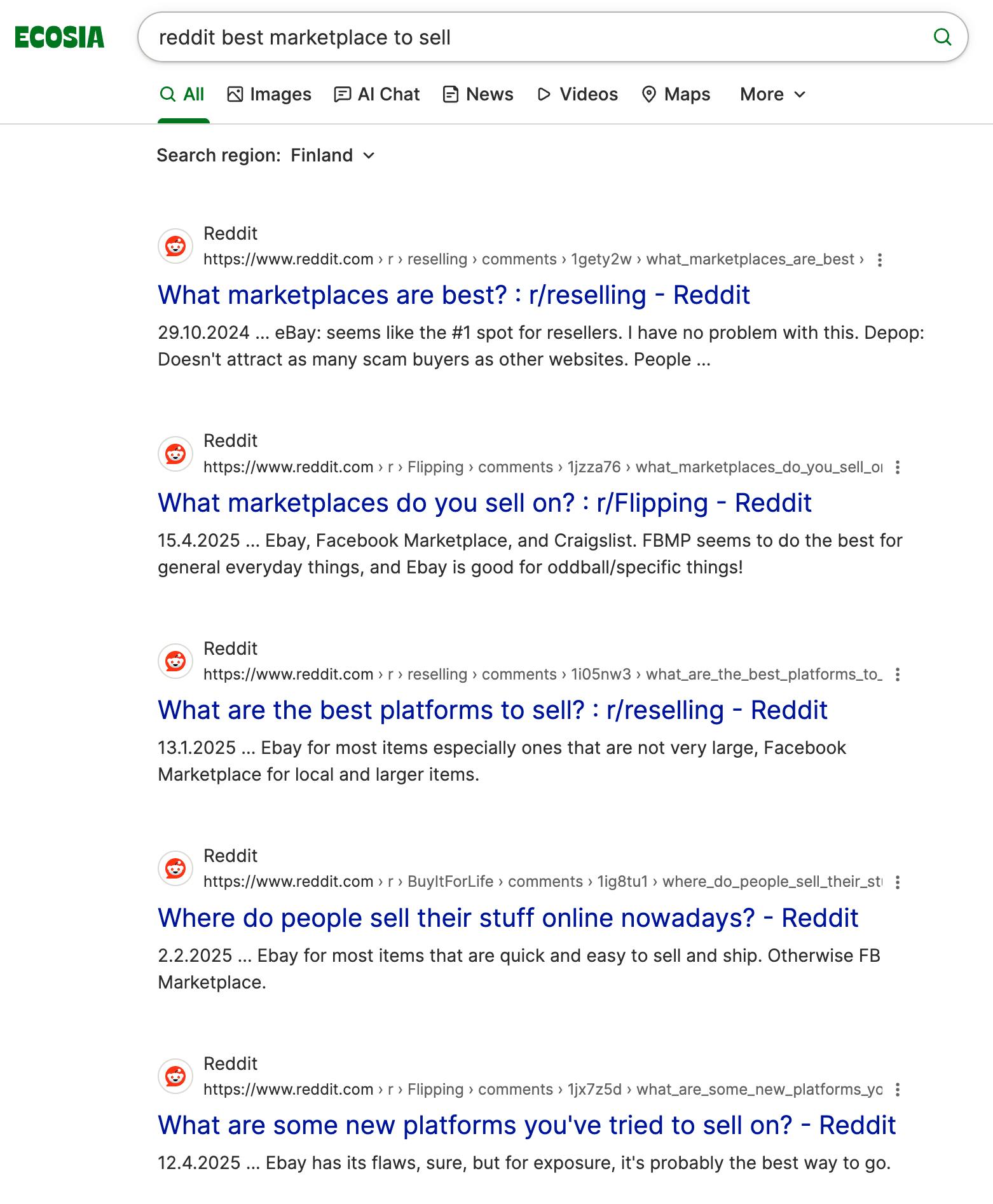
Task: Click the Maps pin icon
Action: [x=648, y=93]
